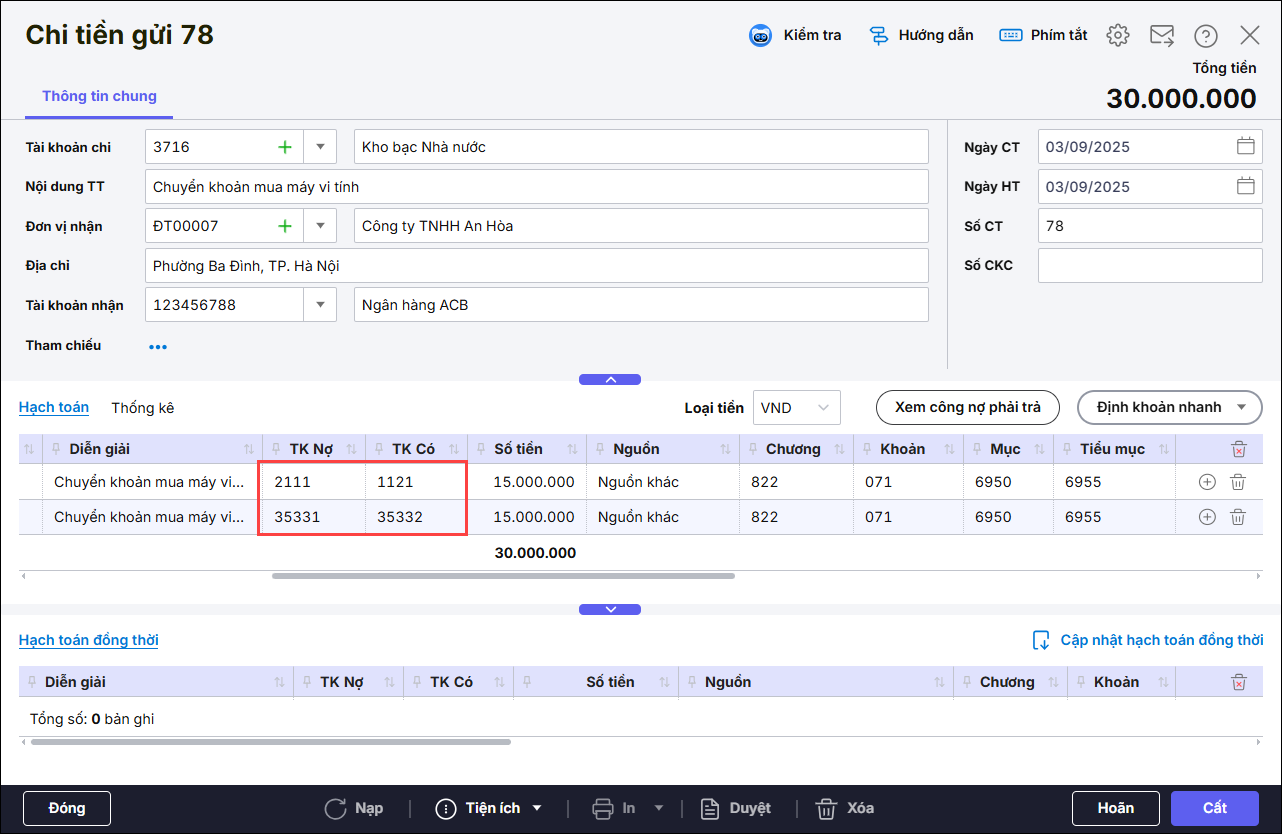Screen dimensions: 1282x834
Task: Open calendar picker for Ngày CT
Action: click(x=1245, y=146)
